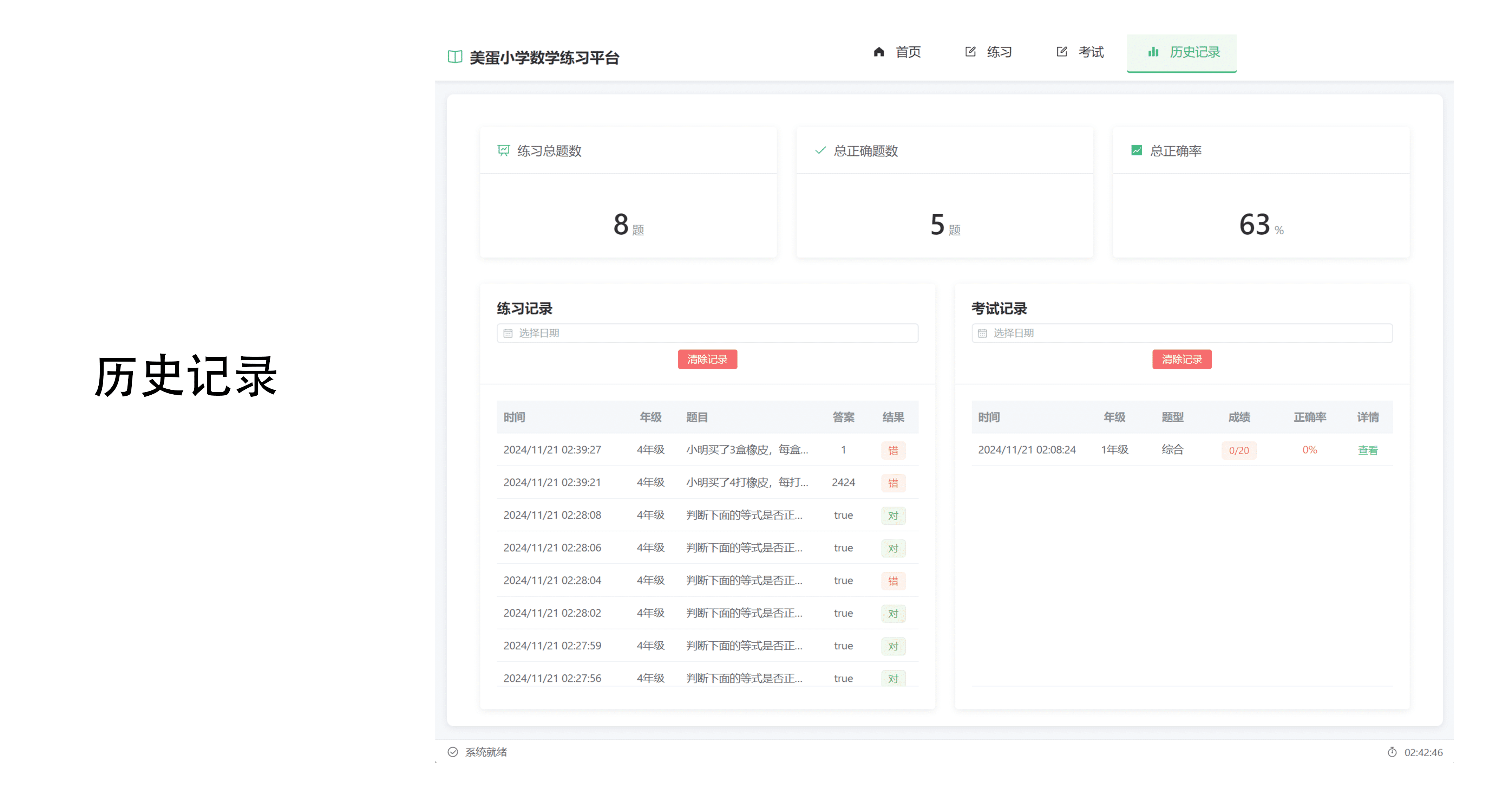Screen dimensions: 1512x797
Task: Click the 对 tag in the 02:28:06 row
Action: click(x=894, y=548)
